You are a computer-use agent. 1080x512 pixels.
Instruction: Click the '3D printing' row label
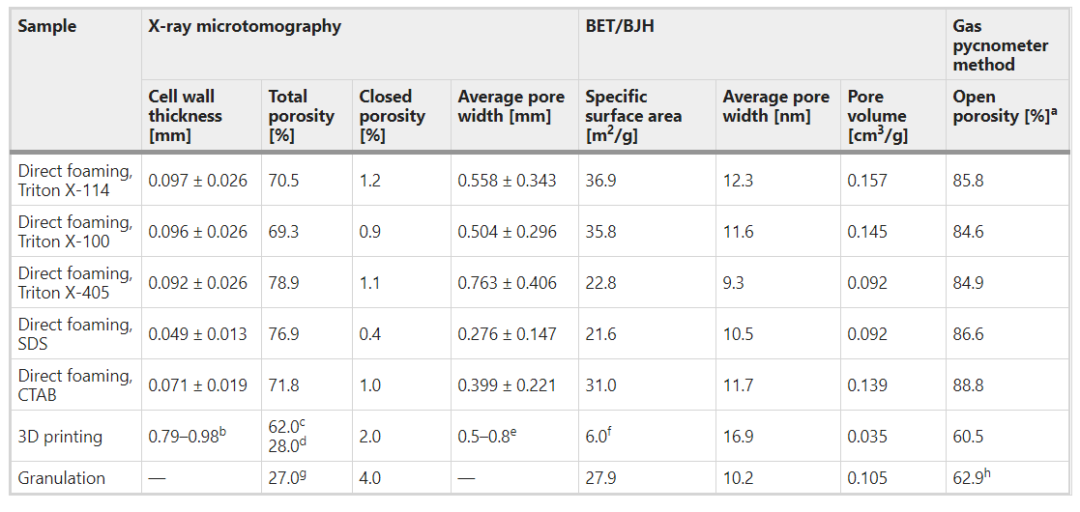point(60,437)
